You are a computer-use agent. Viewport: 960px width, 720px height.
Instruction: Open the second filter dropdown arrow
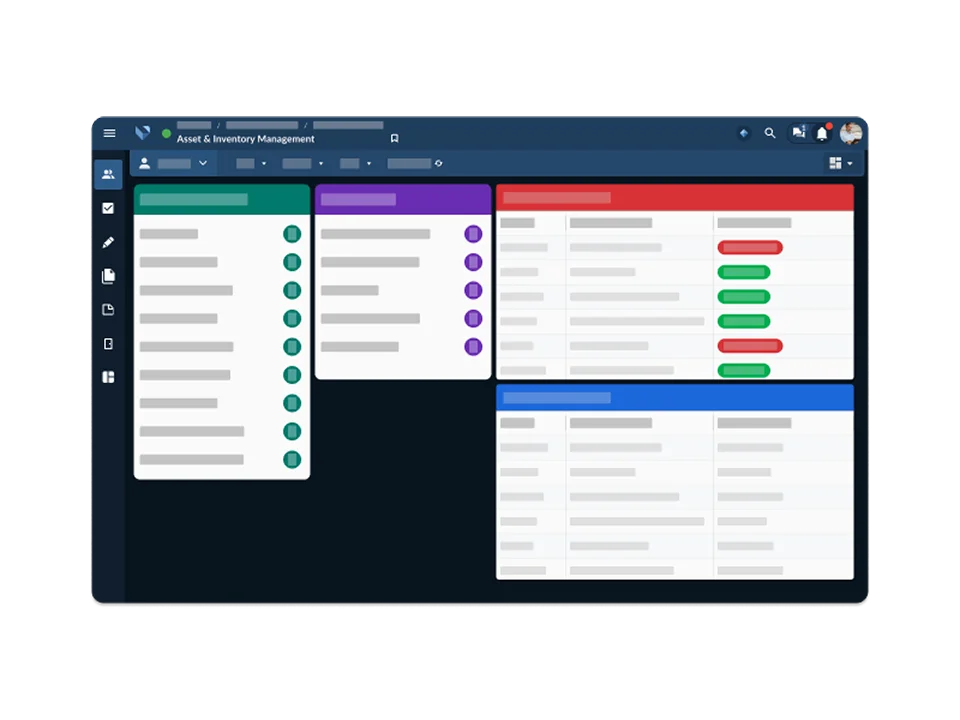point(321,163)
